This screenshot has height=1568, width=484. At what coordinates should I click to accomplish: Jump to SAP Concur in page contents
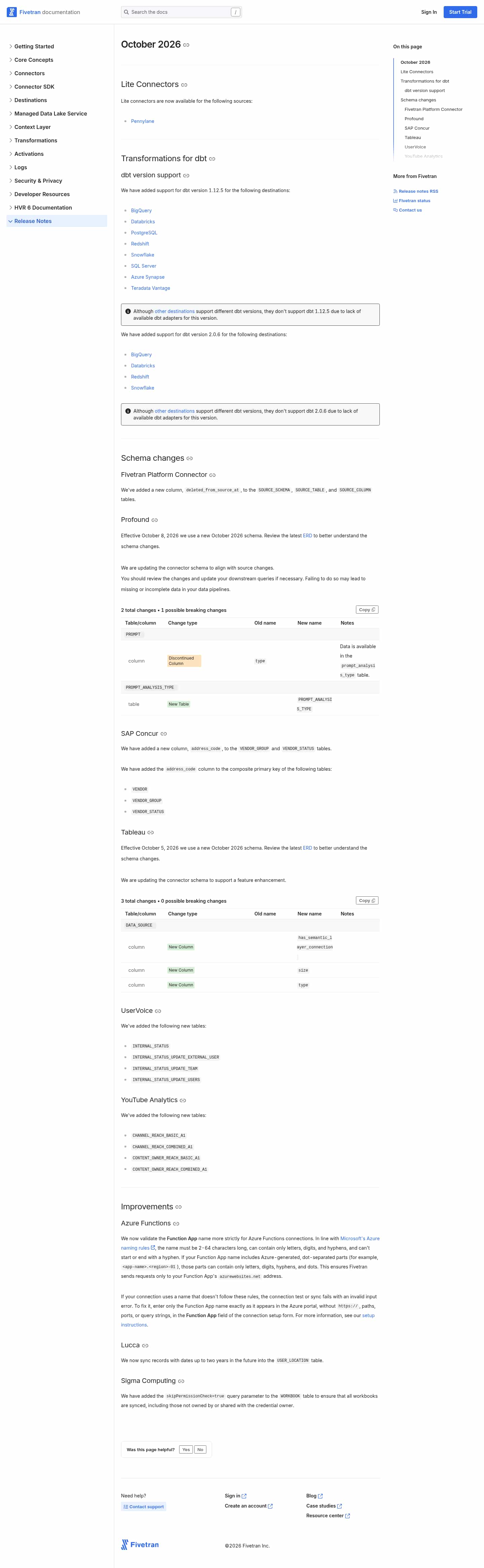coord(417,128)
